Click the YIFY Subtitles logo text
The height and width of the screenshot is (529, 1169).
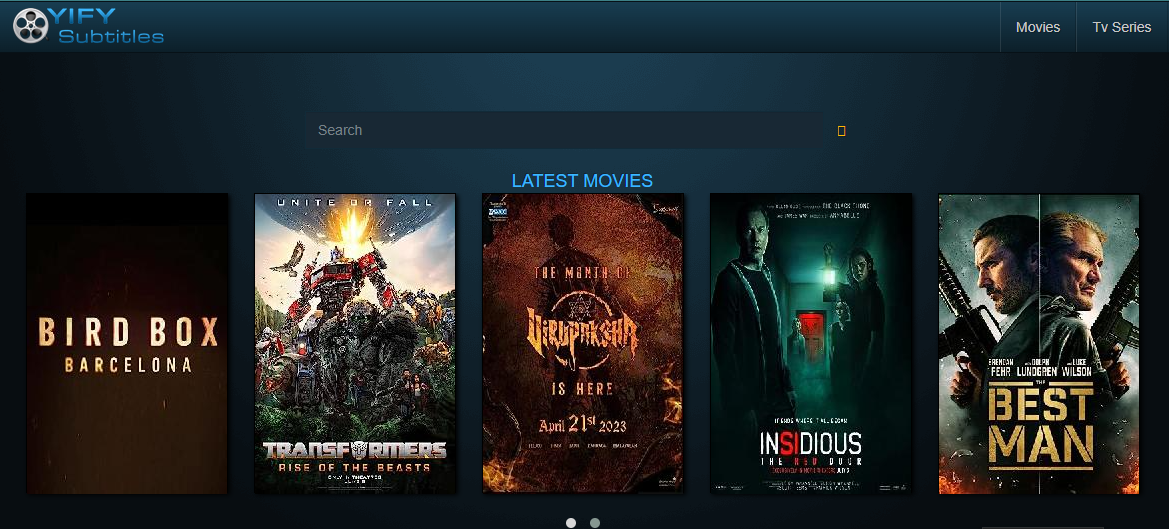click(110, 27)
